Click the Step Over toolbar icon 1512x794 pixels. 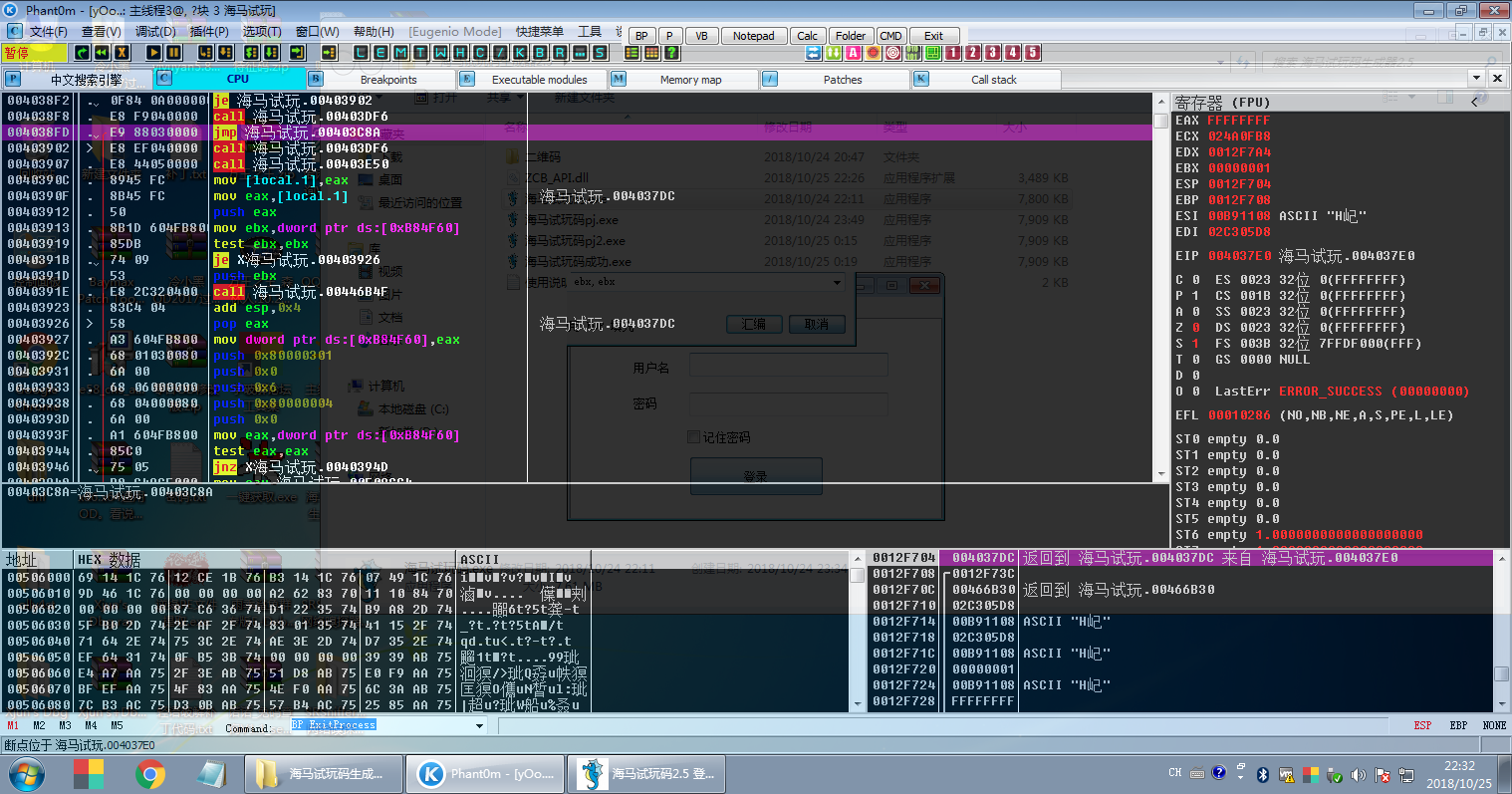(225, 52)
